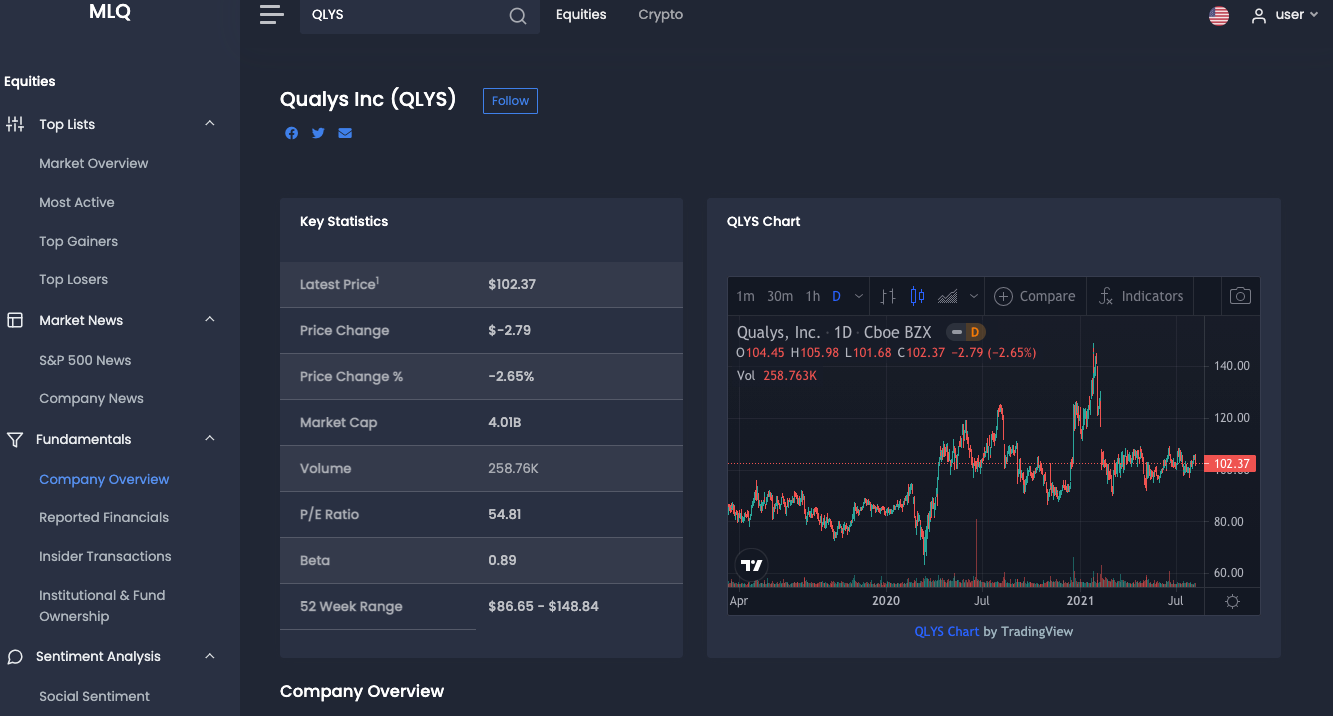This screenshot has width=1333, height=716.
Task: Open the Most Active list
Action: coord(77,202)
